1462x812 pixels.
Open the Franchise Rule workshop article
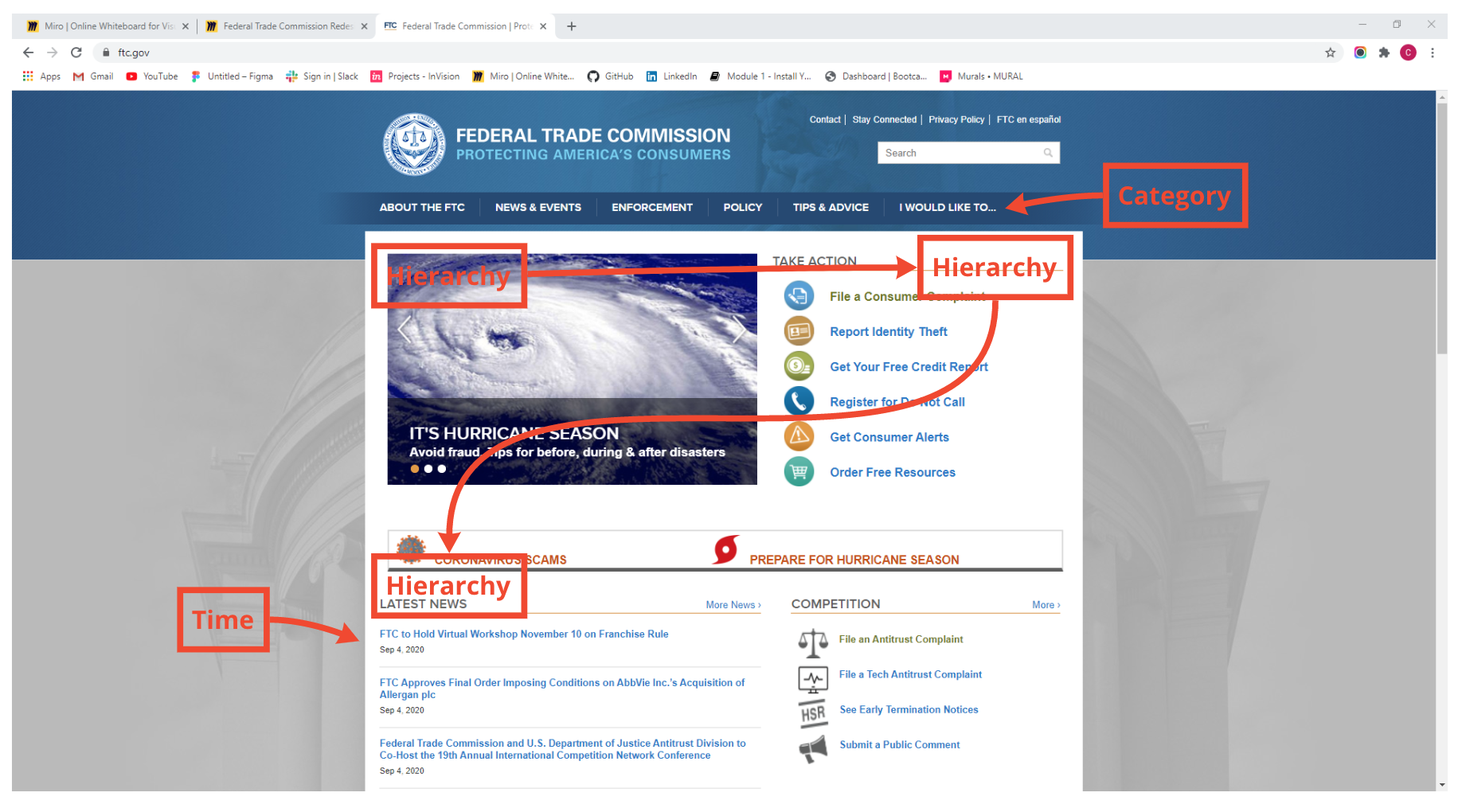click(524, 634)
